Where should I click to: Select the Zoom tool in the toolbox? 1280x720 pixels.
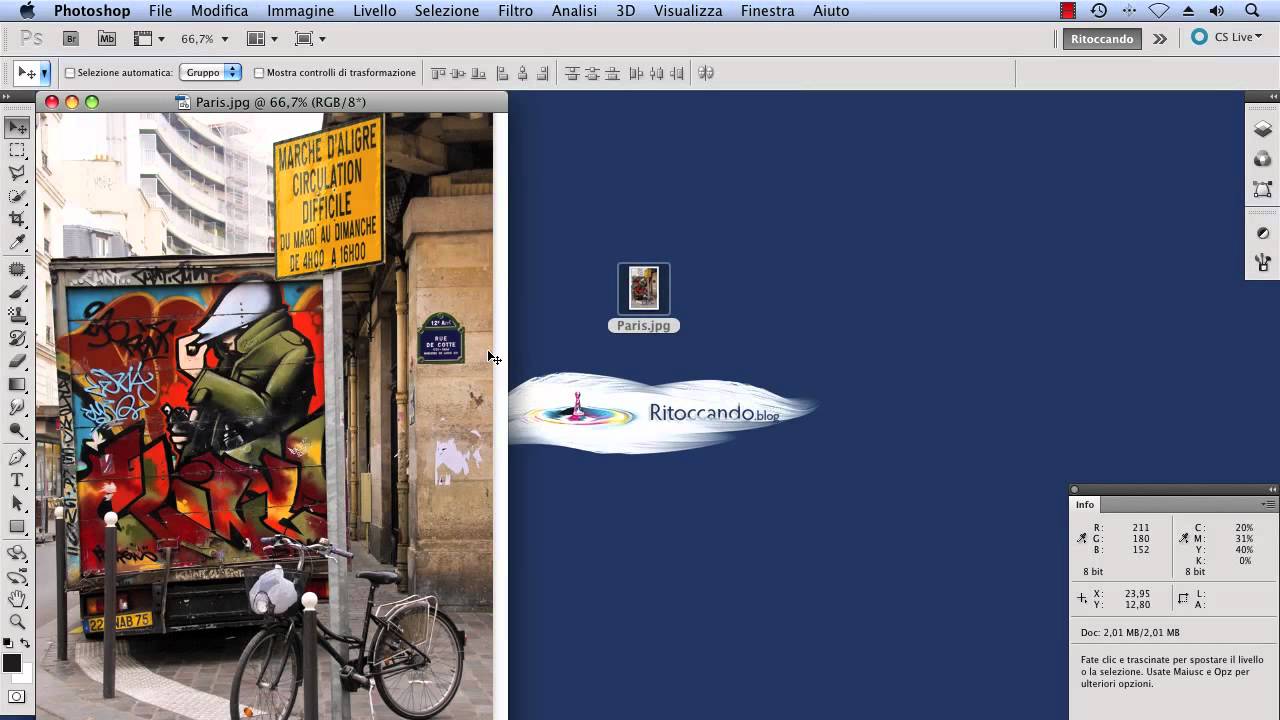(17, 622)
